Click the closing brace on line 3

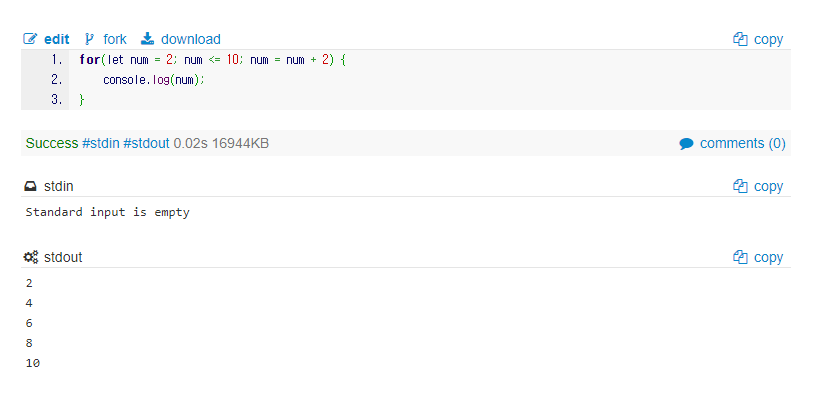pos(82,100)
